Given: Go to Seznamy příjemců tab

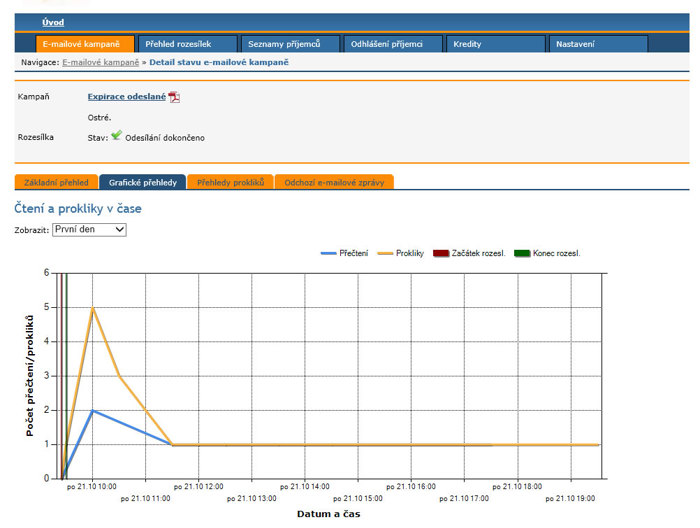Looking at the screenshot, I should click(x=291, y=44).
